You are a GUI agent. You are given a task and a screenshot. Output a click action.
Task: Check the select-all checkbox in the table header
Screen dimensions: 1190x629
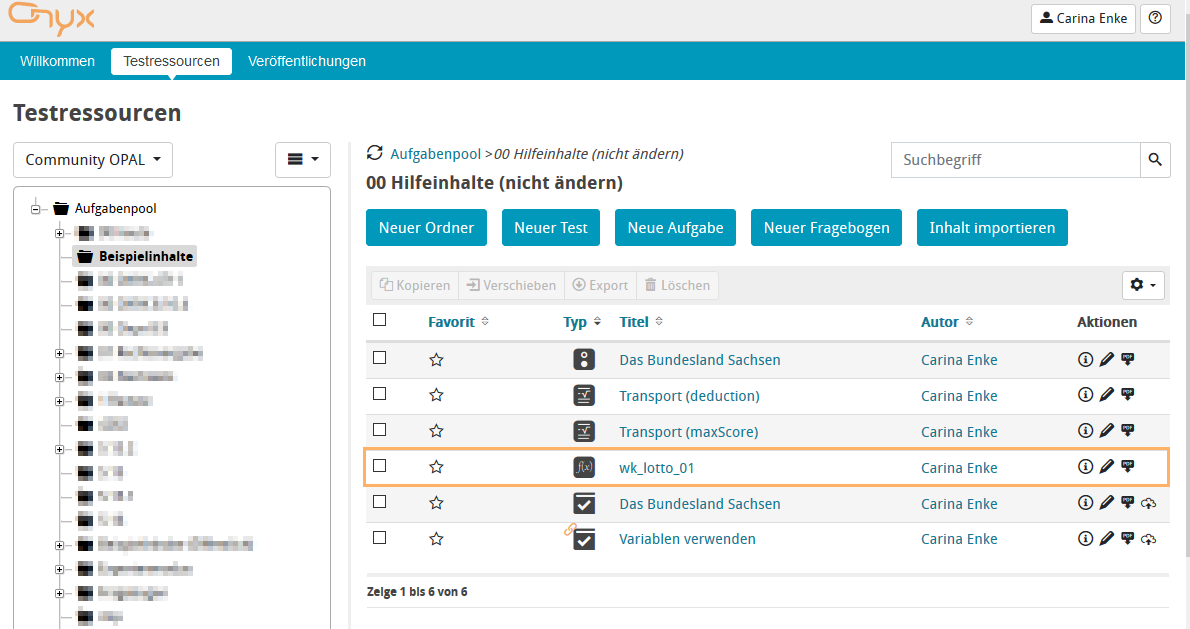pyautogui.click(x=379, y=320)
